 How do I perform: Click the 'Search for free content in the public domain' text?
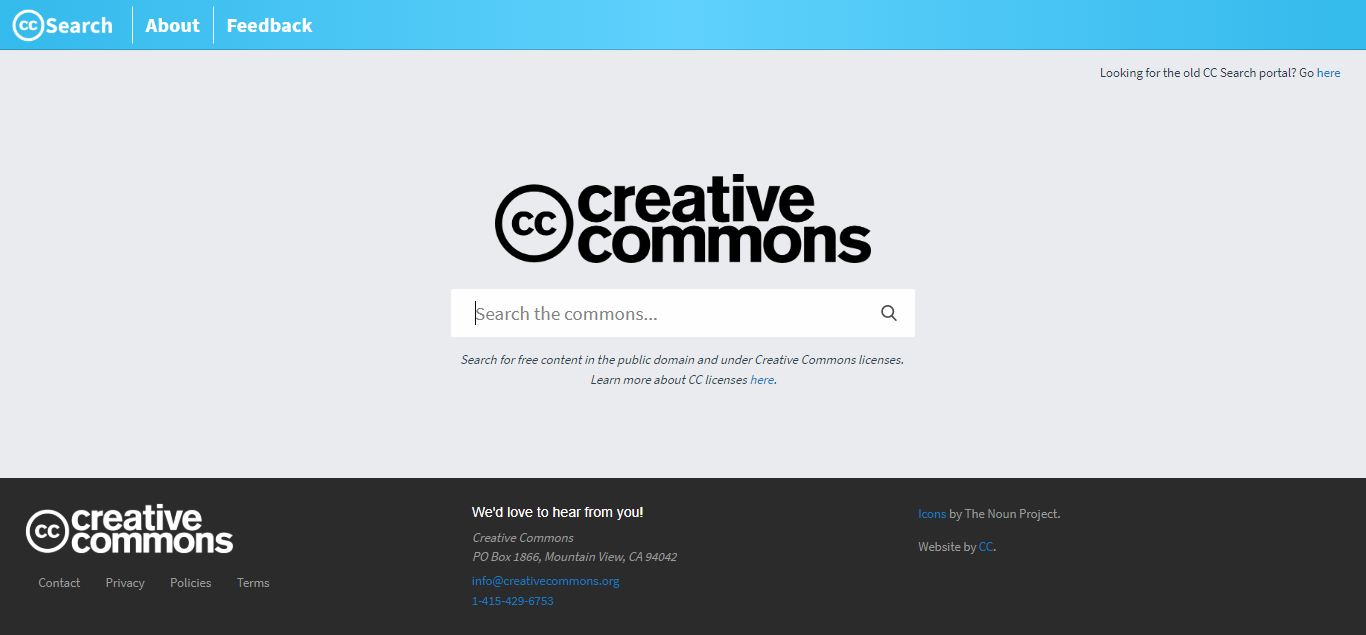(682, 359)
